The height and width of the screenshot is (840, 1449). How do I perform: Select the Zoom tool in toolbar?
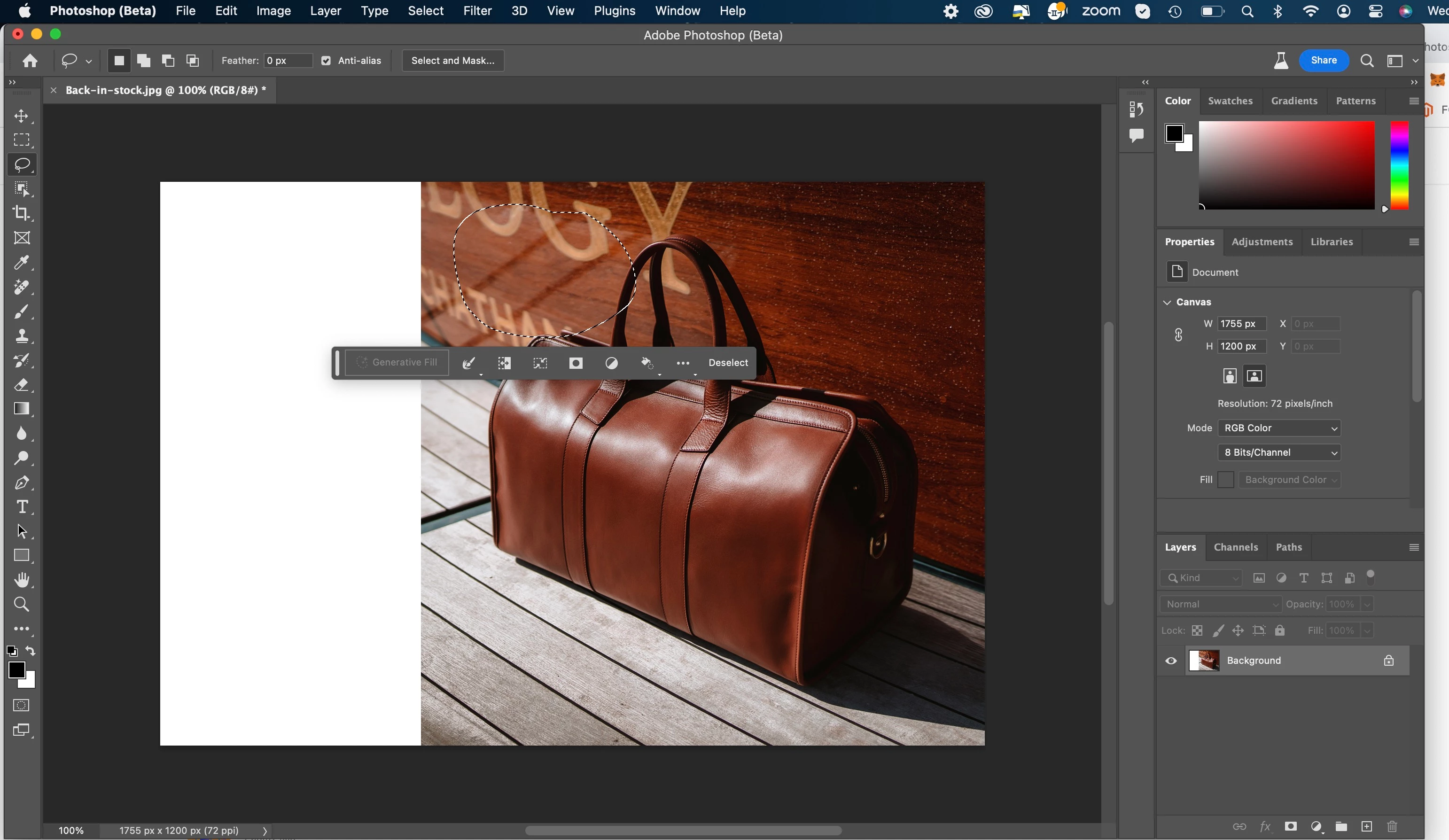(22, 604)
